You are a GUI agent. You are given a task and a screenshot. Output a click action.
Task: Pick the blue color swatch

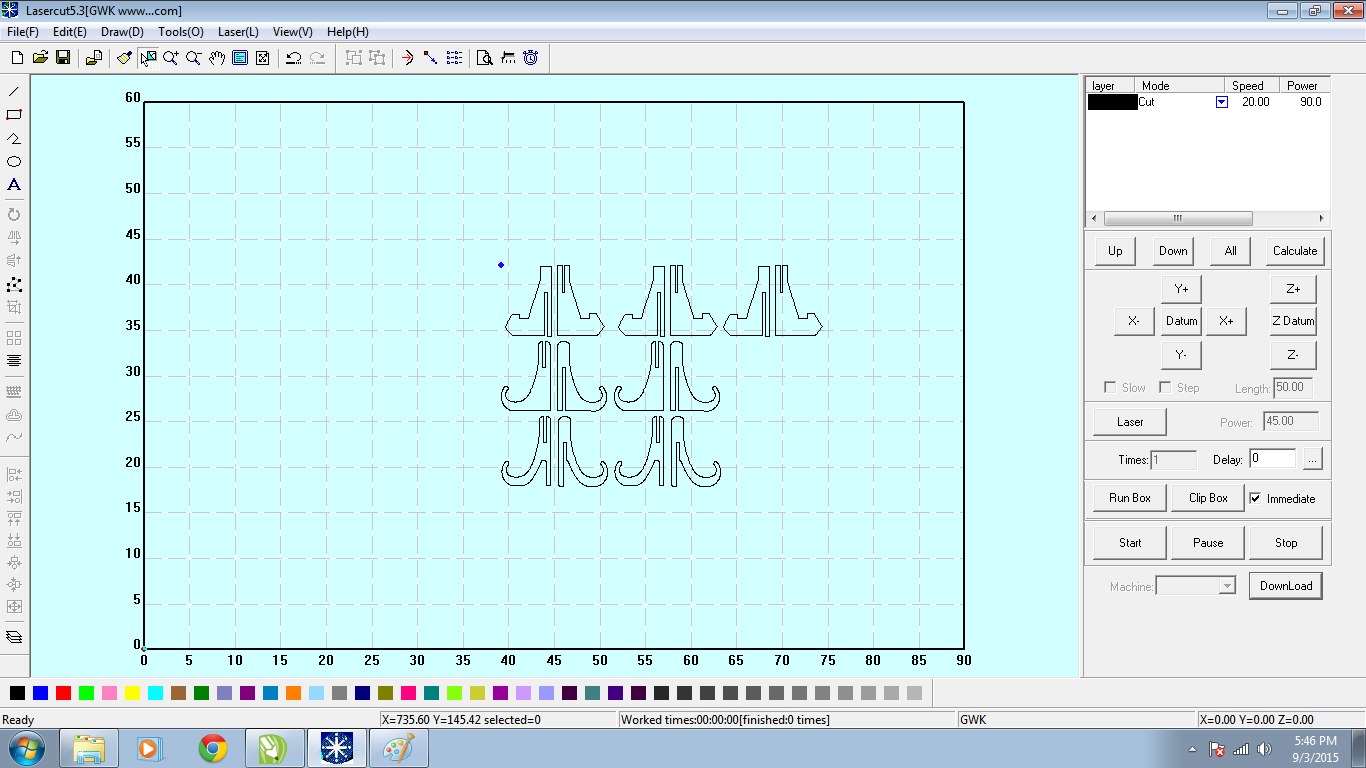[40, 693]
